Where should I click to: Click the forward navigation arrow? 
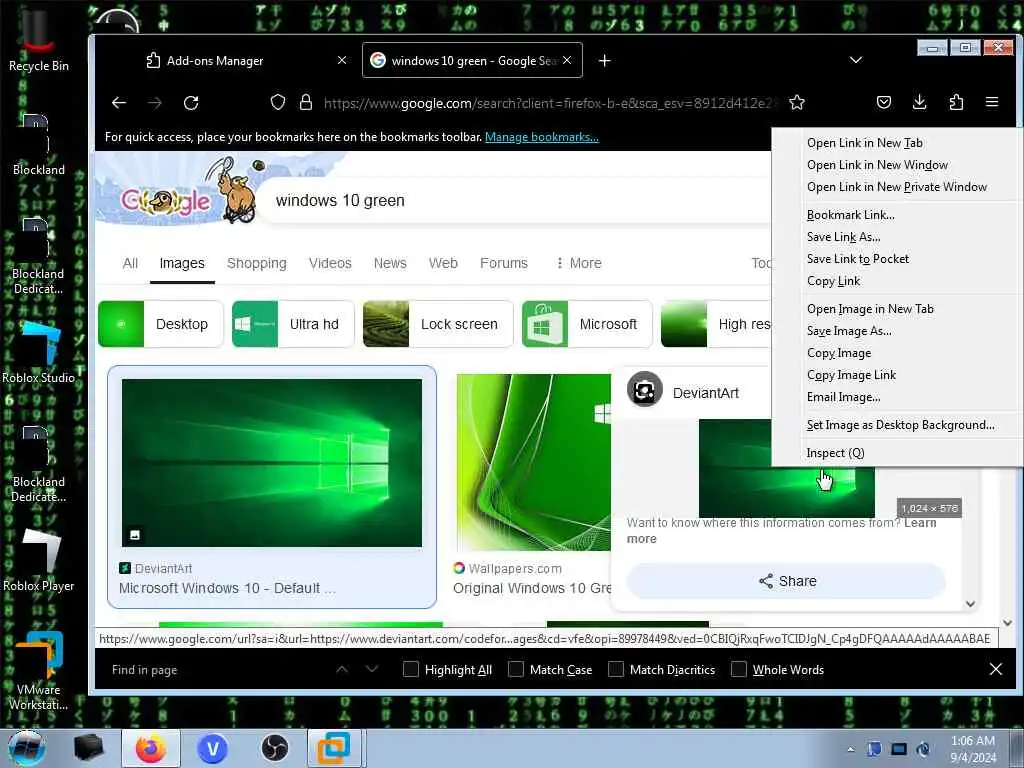pyautogui.click(x=155, y=103)
